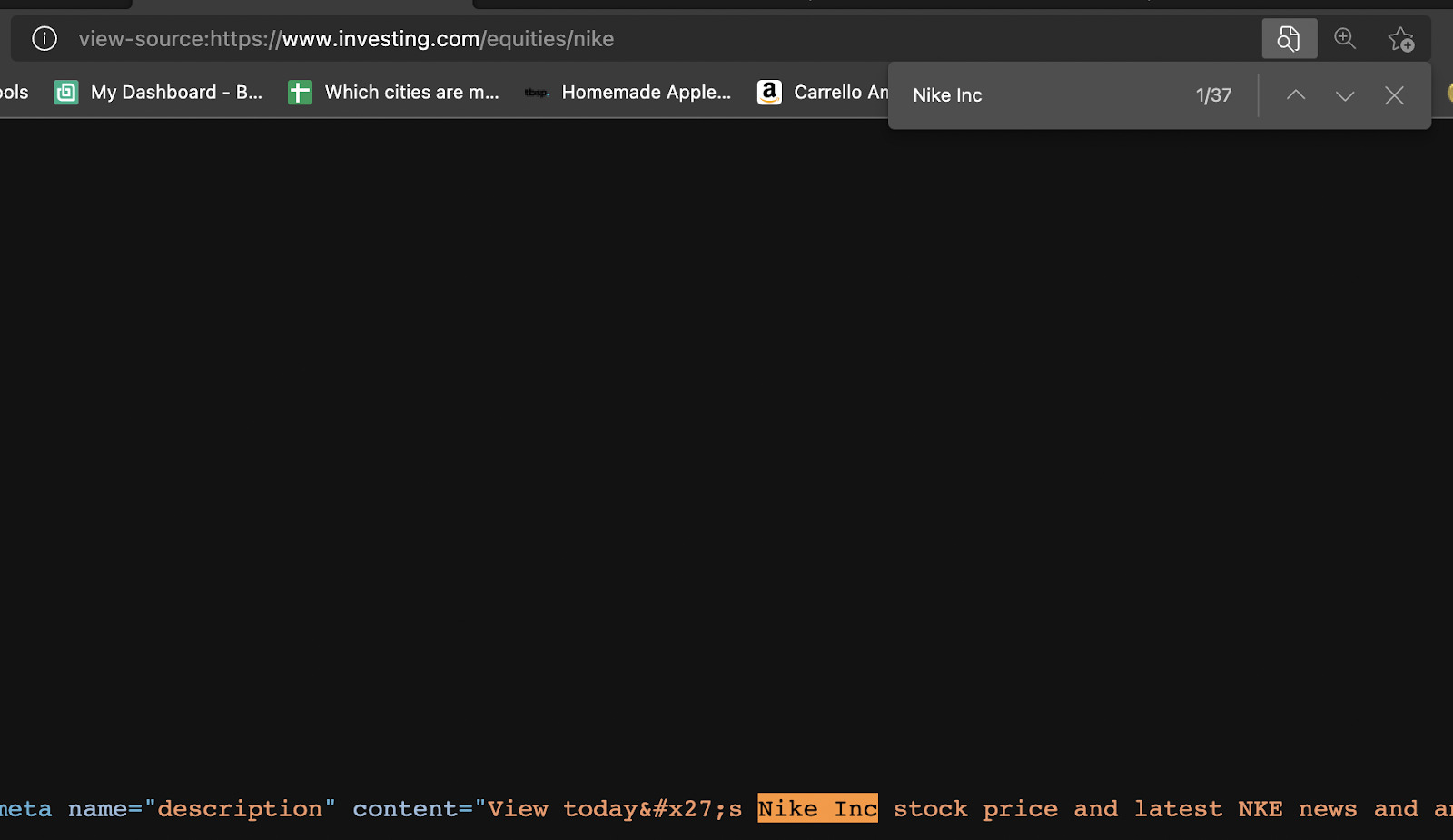The width and height of the screenshot is (1453, 840).
Task: Click the Amazon logo bookmark favicon
Action: pyautogui.click(x=769, y=92)
